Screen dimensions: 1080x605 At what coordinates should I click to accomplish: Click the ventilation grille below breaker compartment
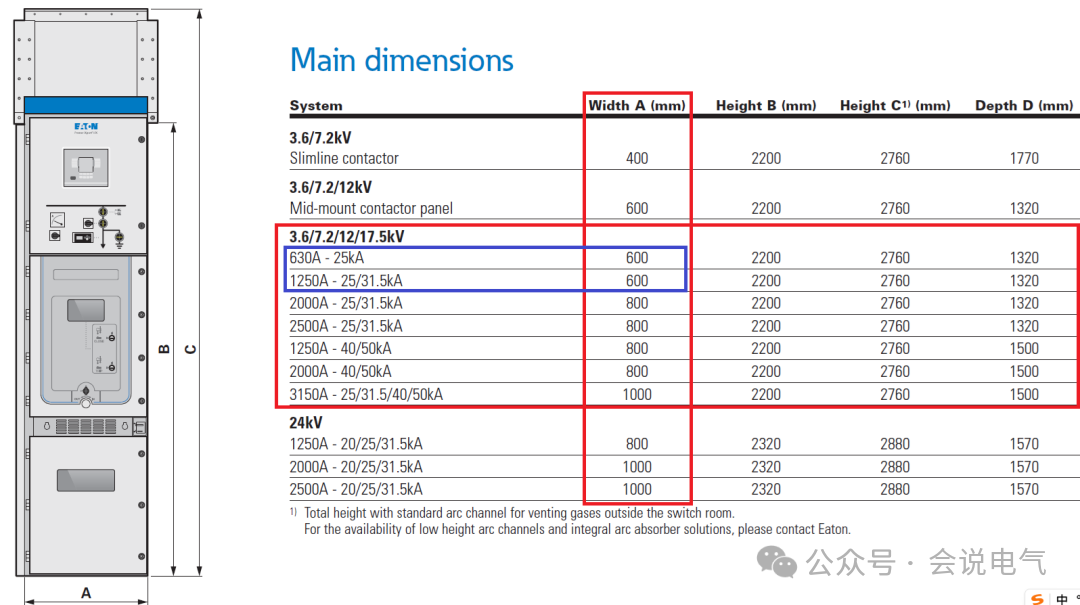pyautogui.click(x=86, y=426)
